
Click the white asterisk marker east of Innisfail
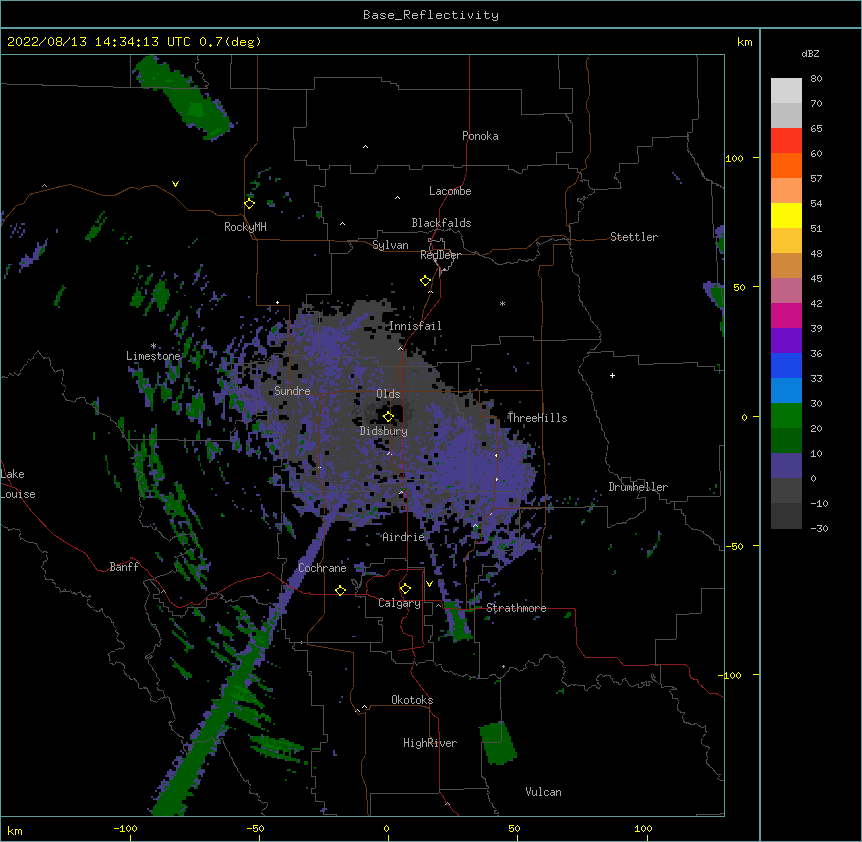point(502,303)
